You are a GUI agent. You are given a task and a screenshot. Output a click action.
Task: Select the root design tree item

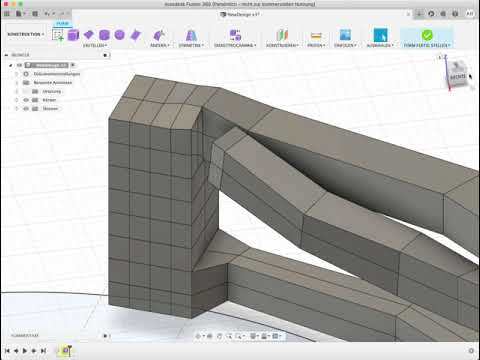click(x=47, y=65)
